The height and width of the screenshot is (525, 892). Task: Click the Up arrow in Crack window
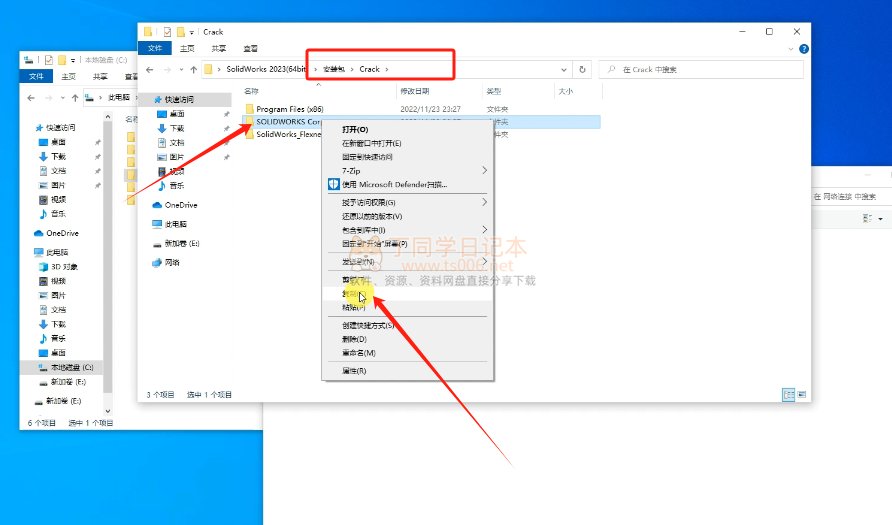[x=193, y=69]
